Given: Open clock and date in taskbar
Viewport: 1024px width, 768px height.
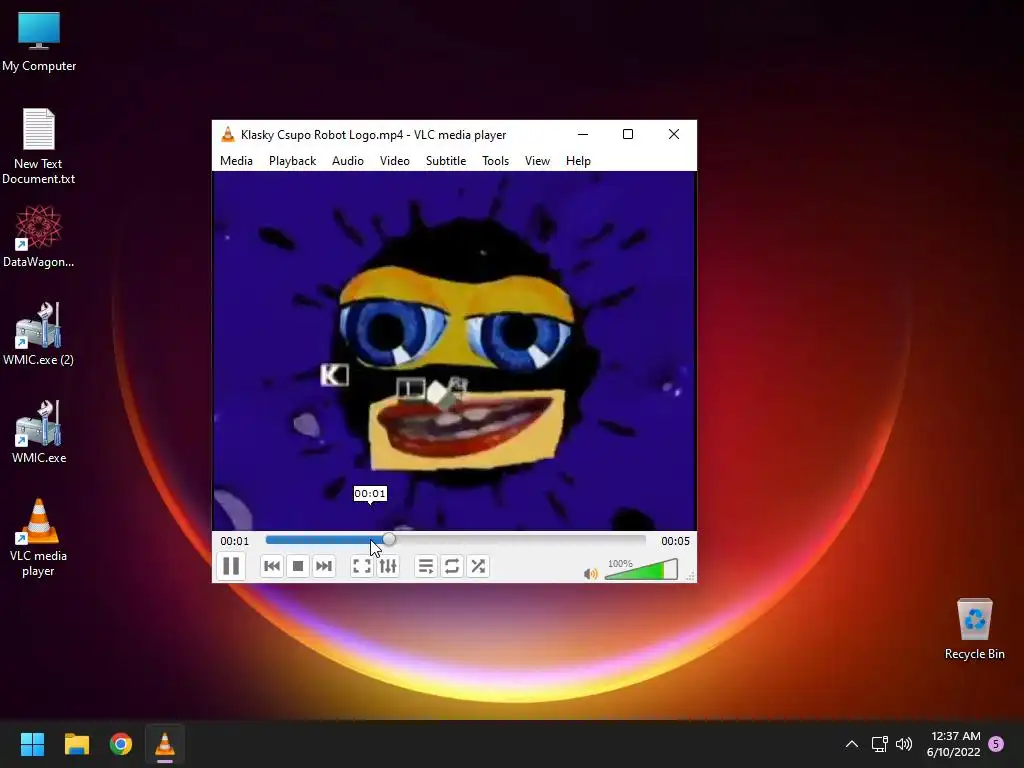Looking at the screenshot, I should coord(953,744).
